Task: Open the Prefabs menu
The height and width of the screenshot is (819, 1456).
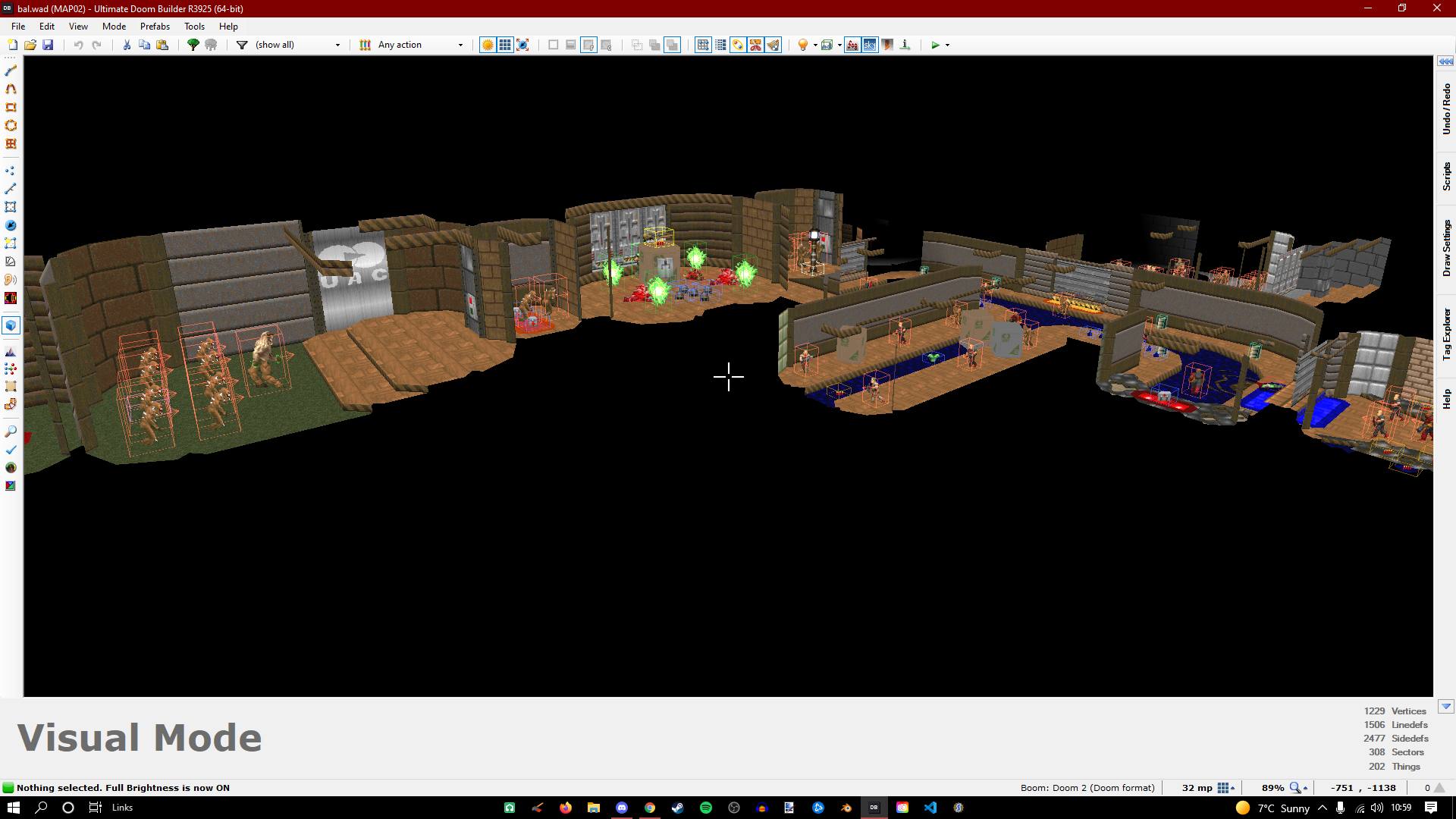Action: coord(155,26)
